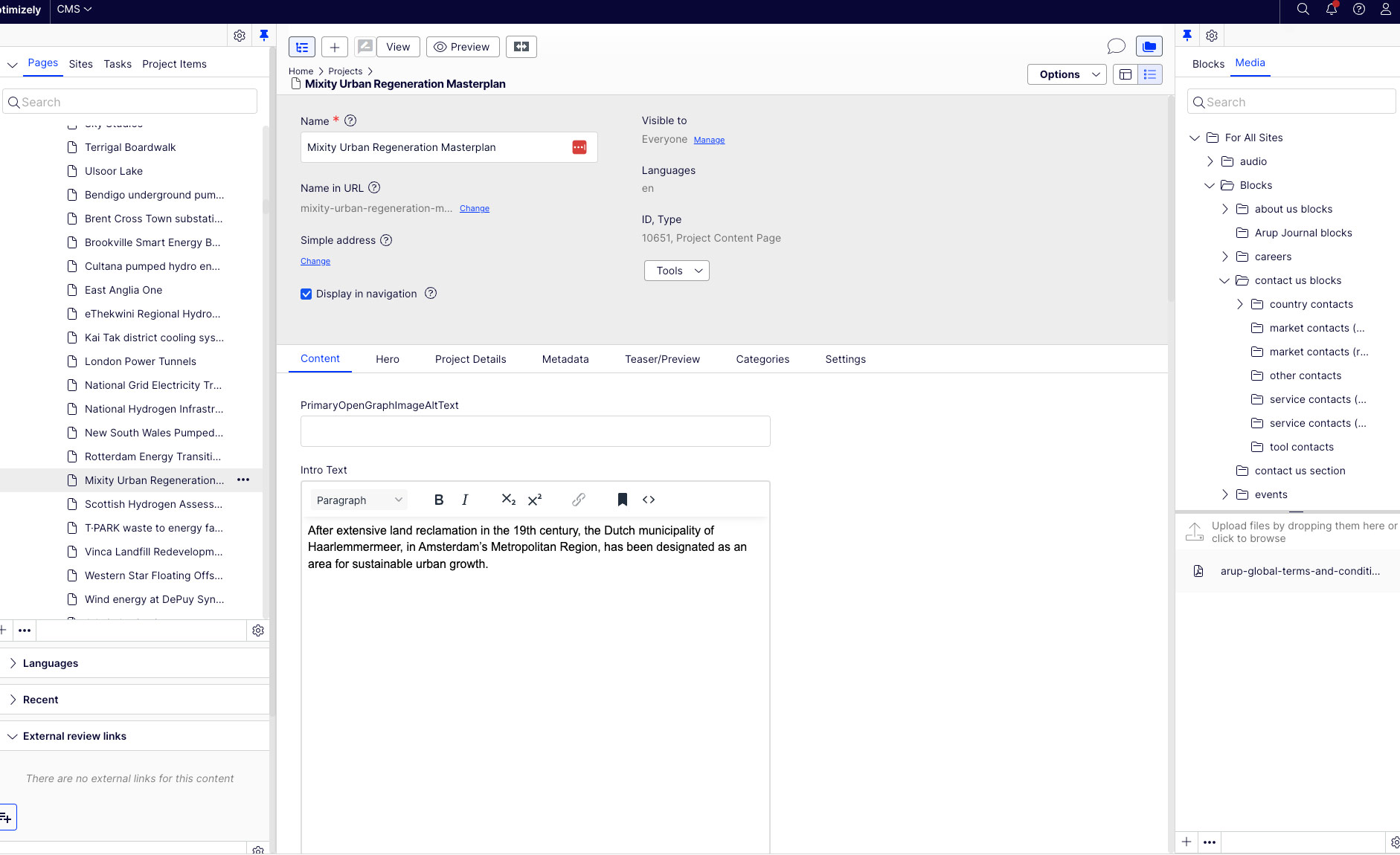Apply Bold formatting in Intro Text editor
This screenshot has height=855, width=1400.
click(x=439, y=500)
